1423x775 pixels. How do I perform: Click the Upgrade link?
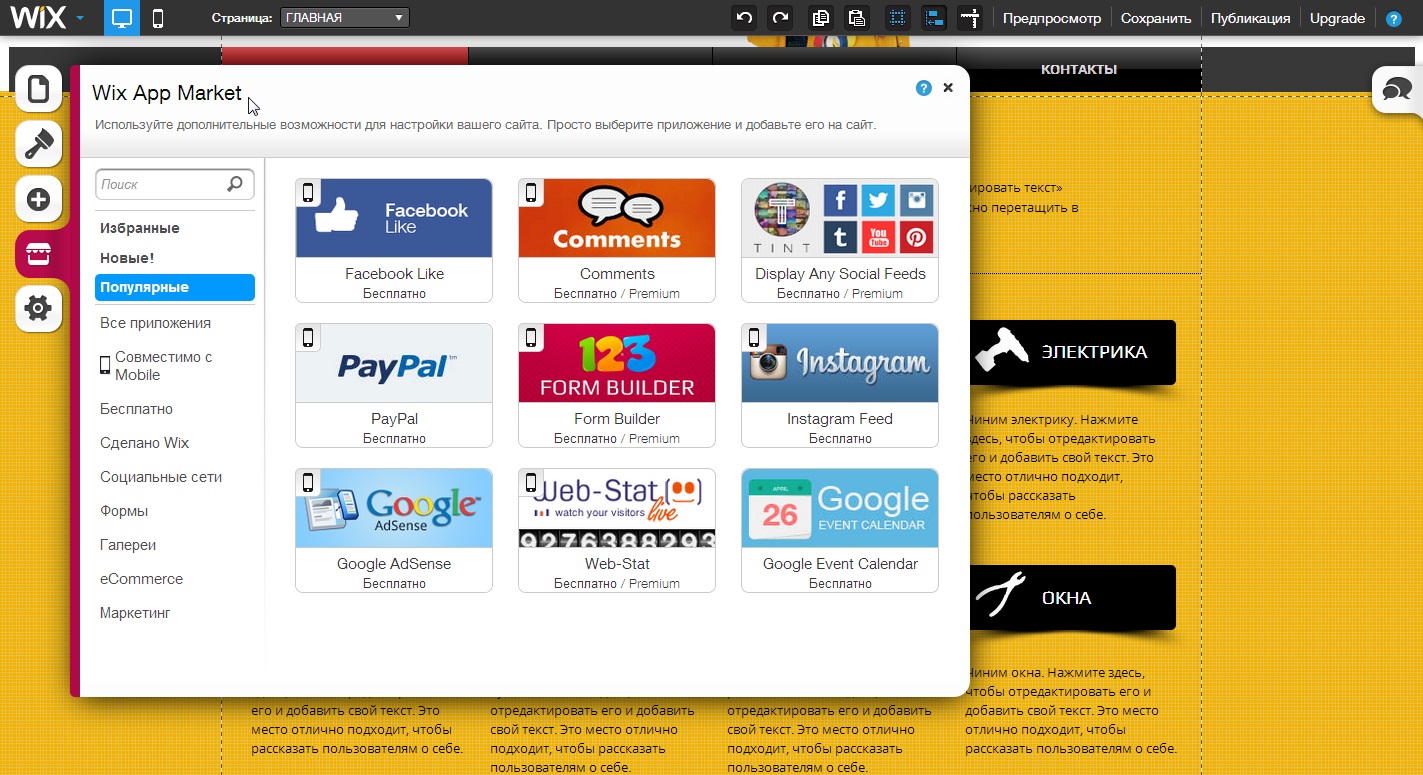coord(1337,18)
